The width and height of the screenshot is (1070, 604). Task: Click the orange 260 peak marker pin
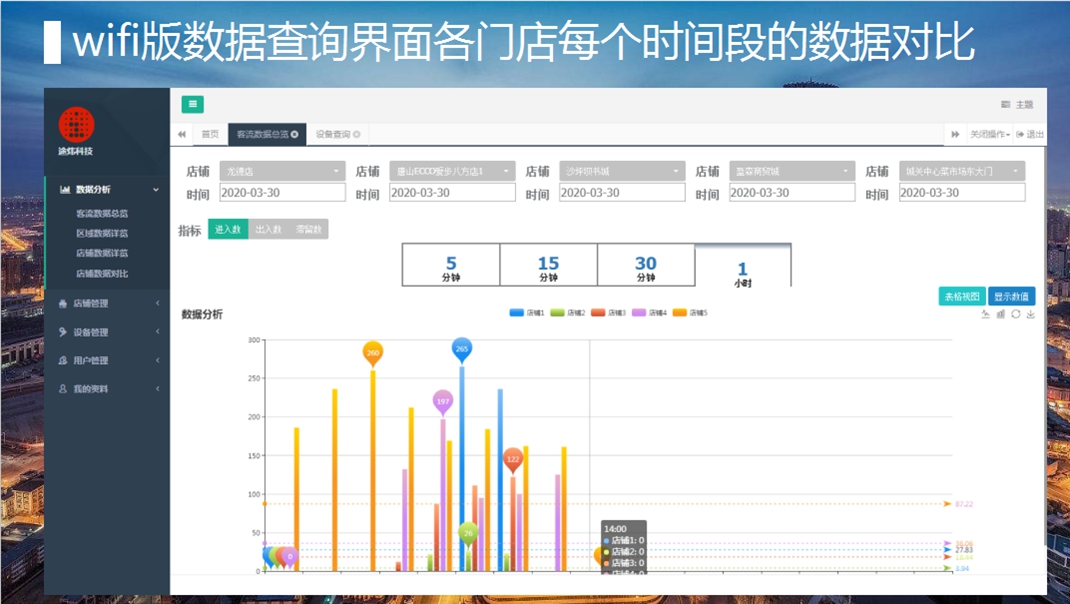click(373, 354)
